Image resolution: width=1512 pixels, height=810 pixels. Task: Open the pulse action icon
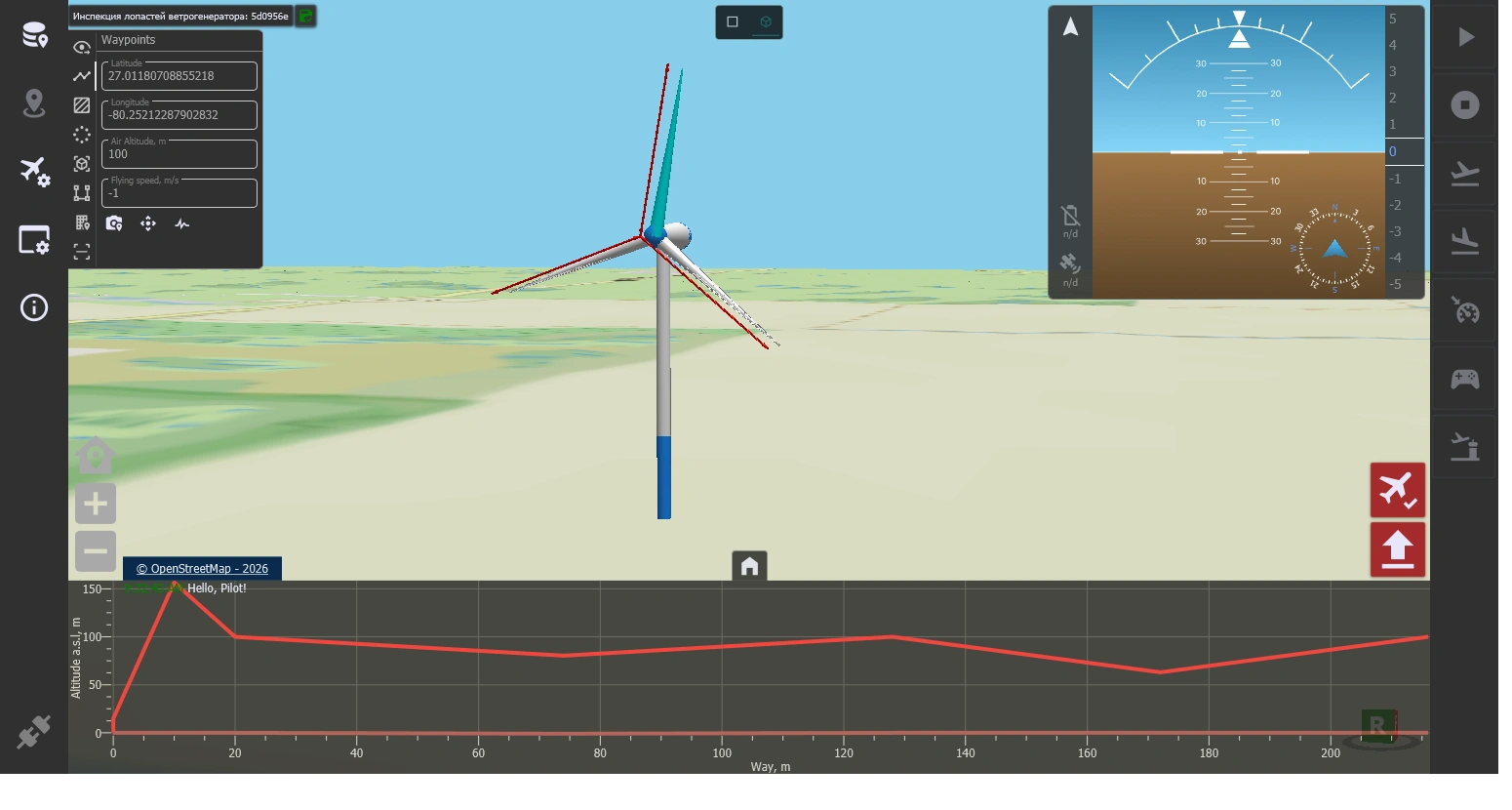point(182,223)
